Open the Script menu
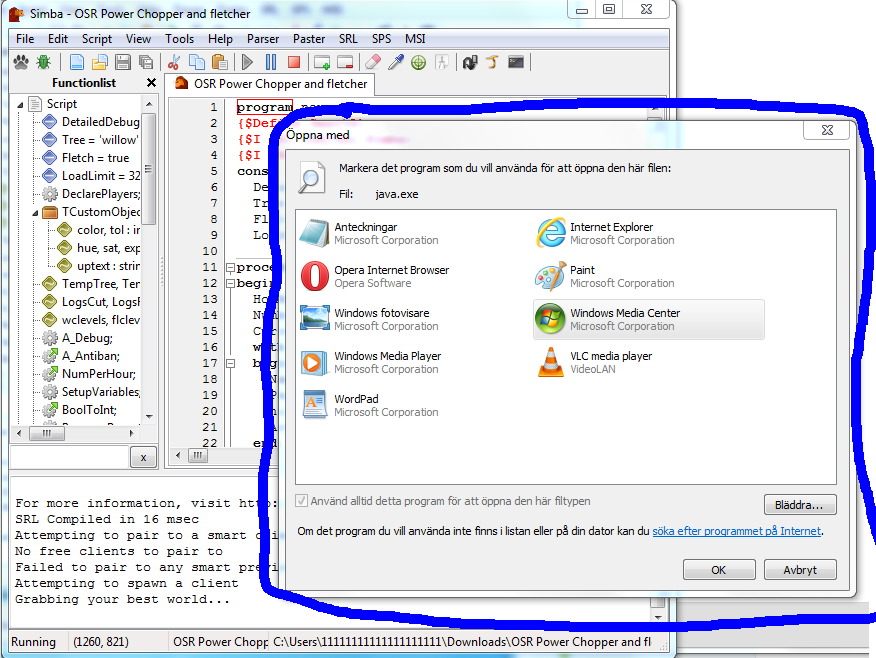 pos(97,39)
